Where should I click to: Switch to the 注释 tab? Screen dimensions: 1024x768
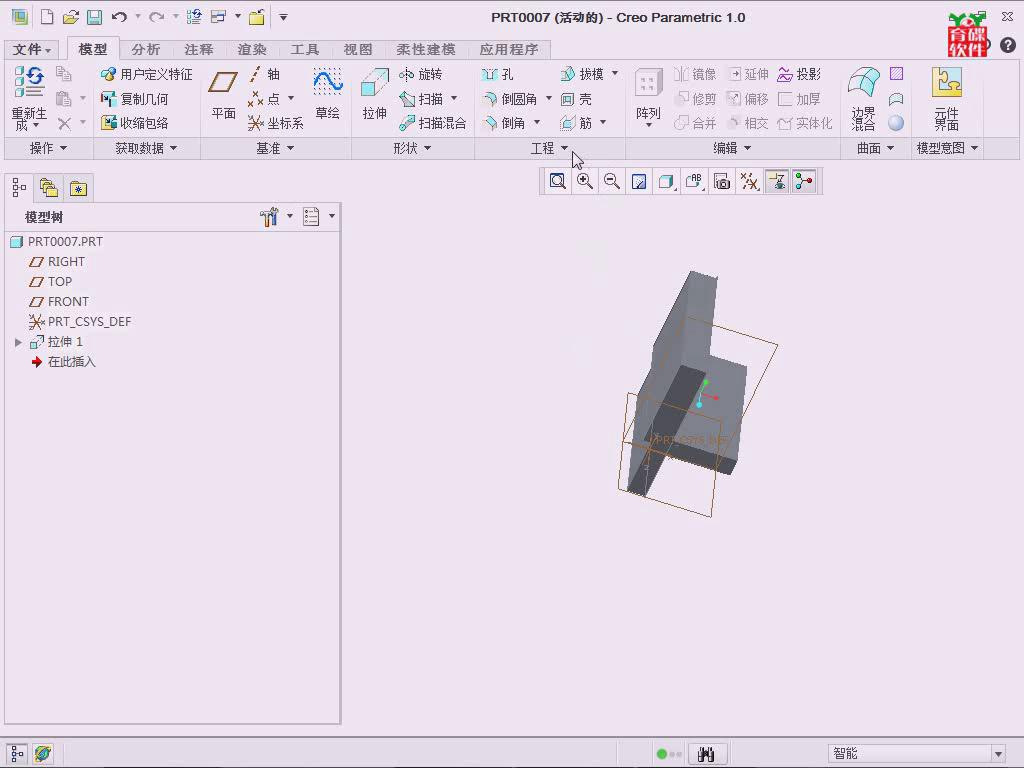click(x=199, y=50)
